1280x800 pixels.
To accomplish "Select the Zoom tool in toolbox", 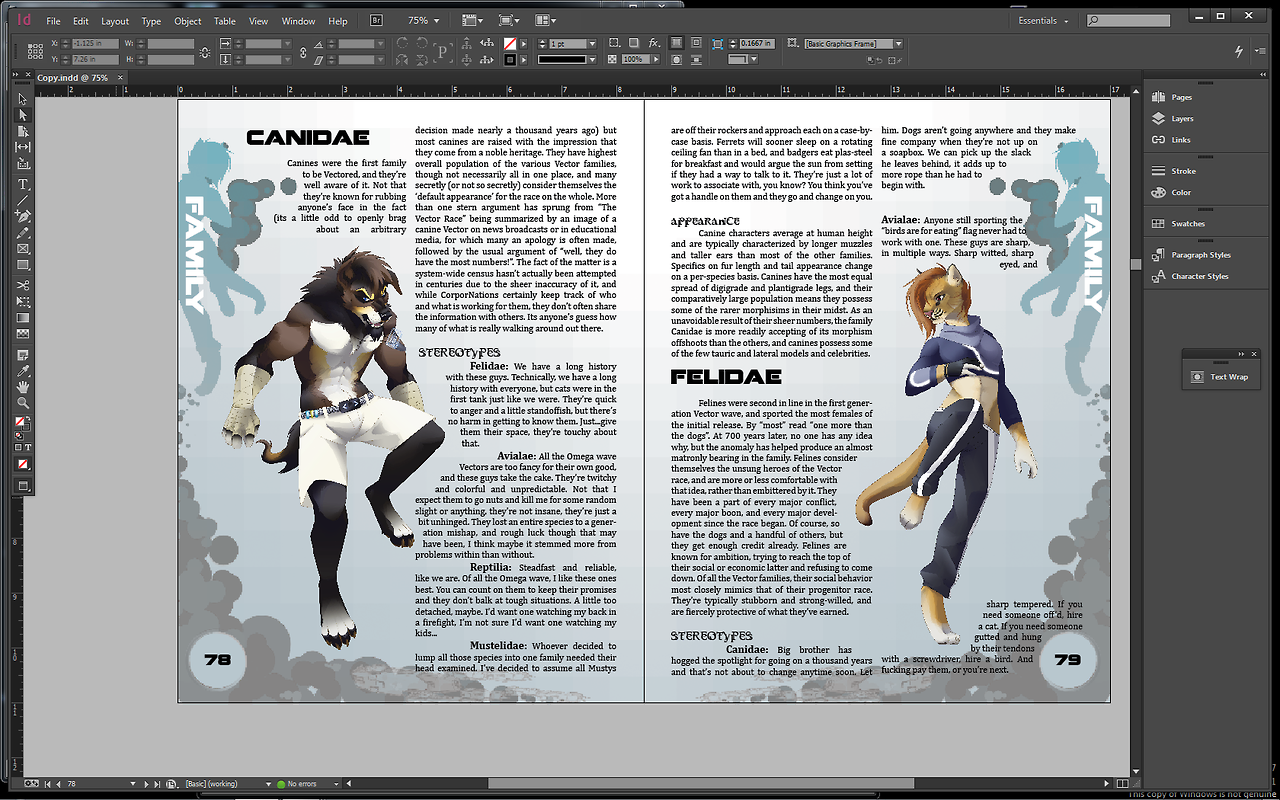I will point(23,403).
